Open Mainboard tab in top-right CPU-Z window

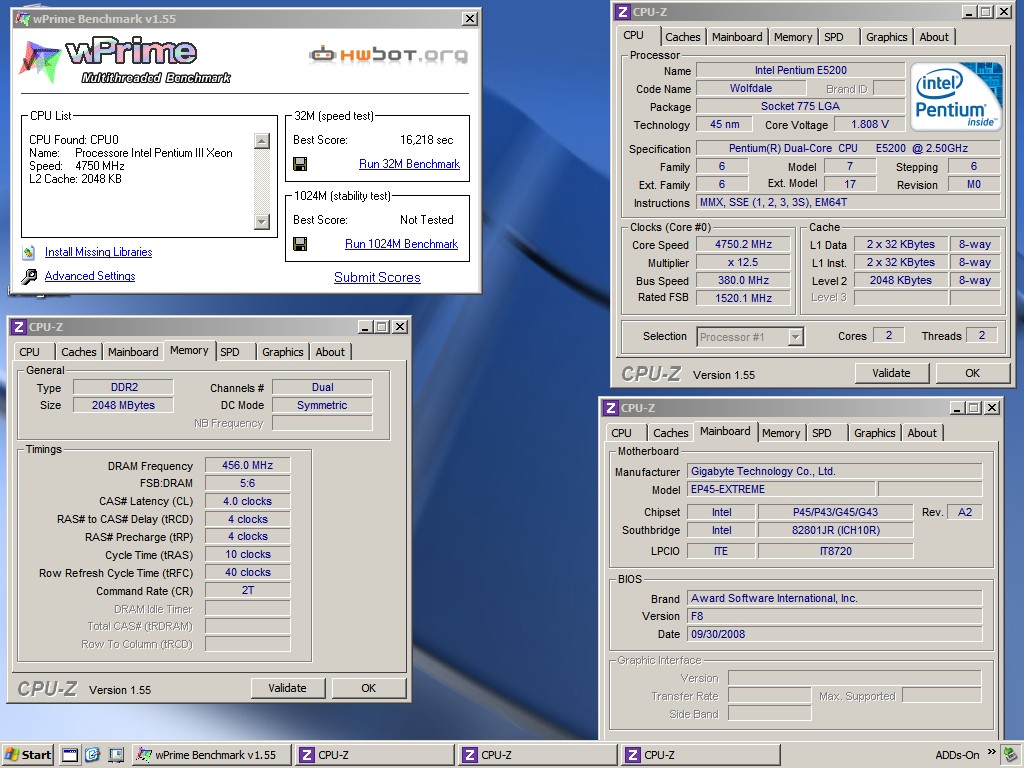pos(737,37)
